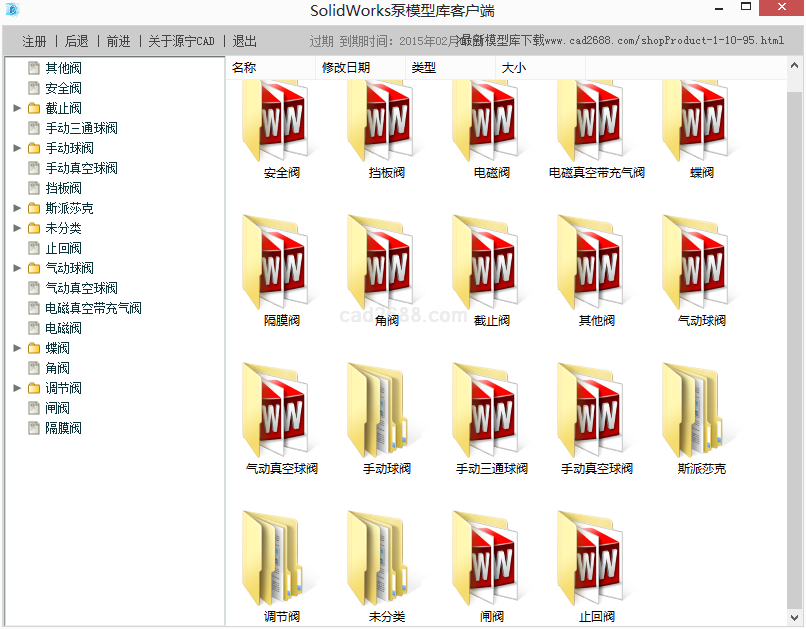806x629 pixels.
Task: Open 关于源宁CAD about menu
Action: tap(181, 41)
